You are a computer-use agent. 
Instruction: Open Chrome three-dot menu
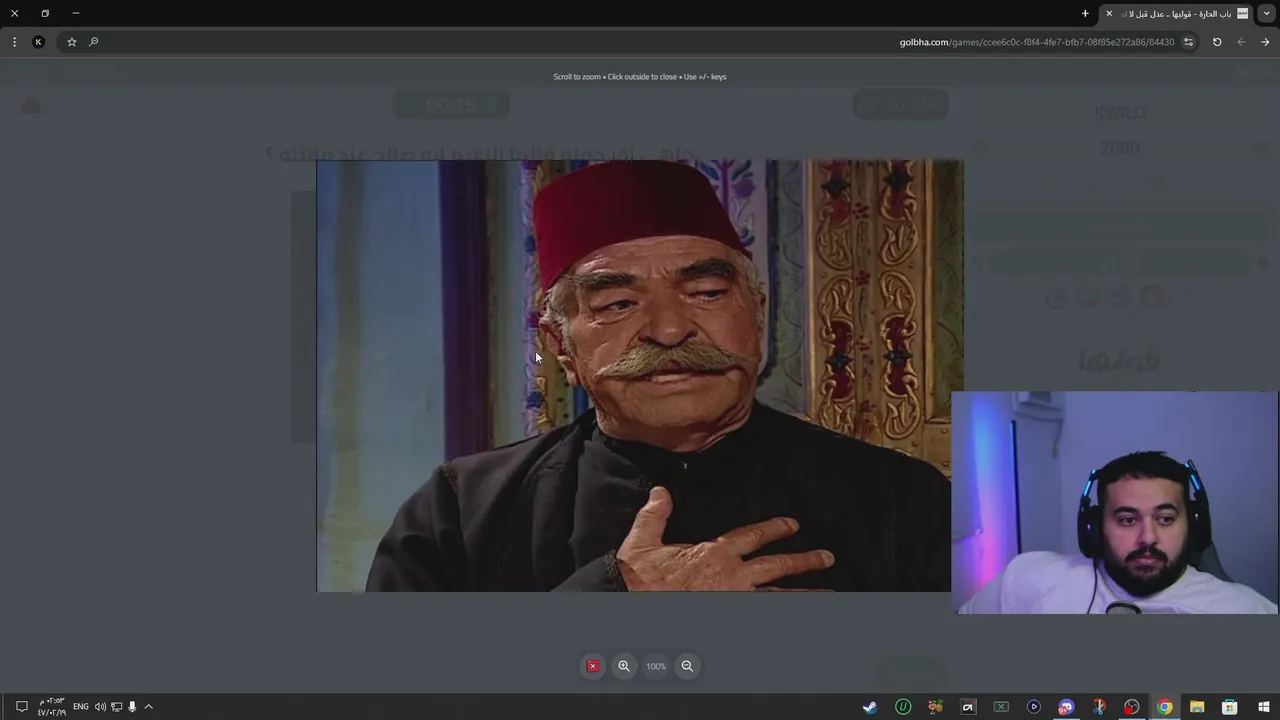[x=14, y=42]
